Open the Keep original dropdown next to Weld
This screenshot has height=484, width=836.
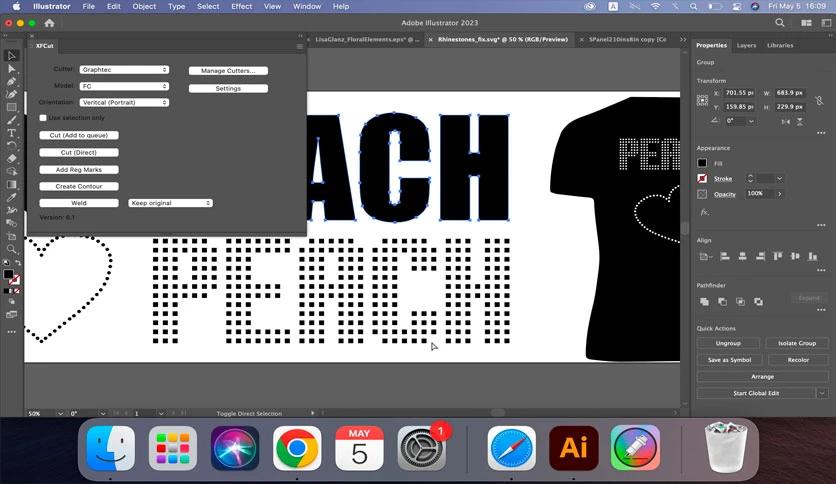pos(171,203)
